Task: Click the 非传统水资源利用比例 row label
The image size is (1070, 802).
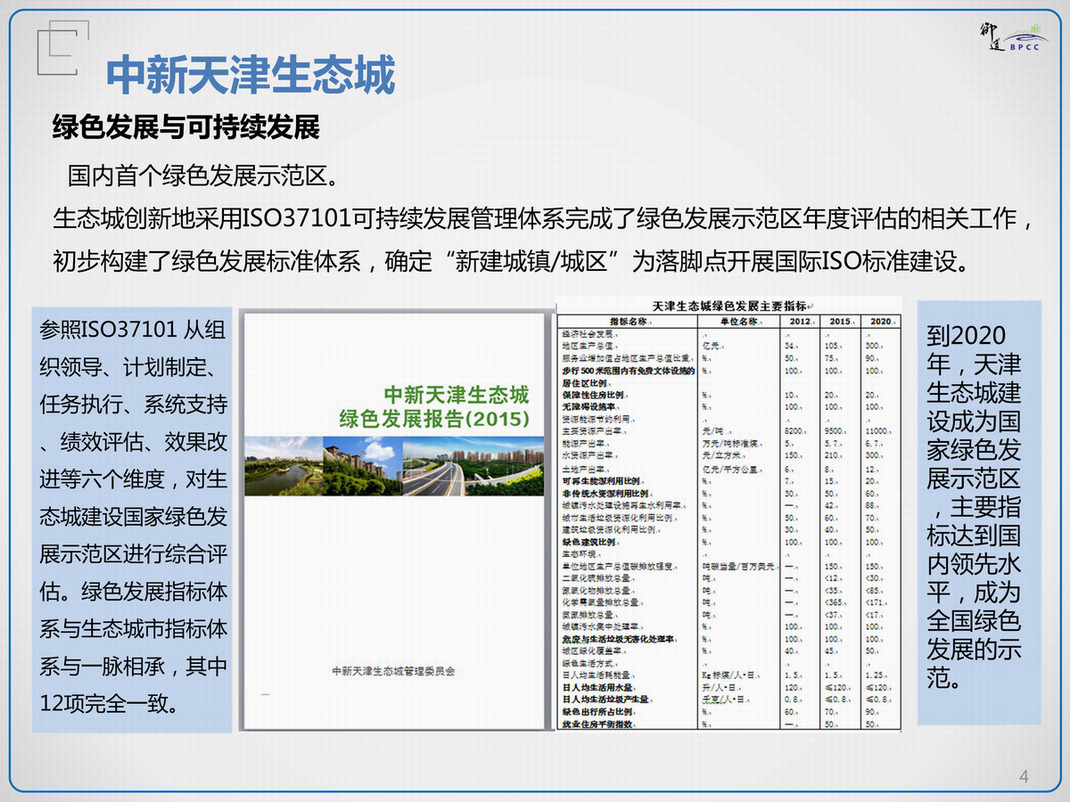Action: pyautogui.click(x=606, y=493)
